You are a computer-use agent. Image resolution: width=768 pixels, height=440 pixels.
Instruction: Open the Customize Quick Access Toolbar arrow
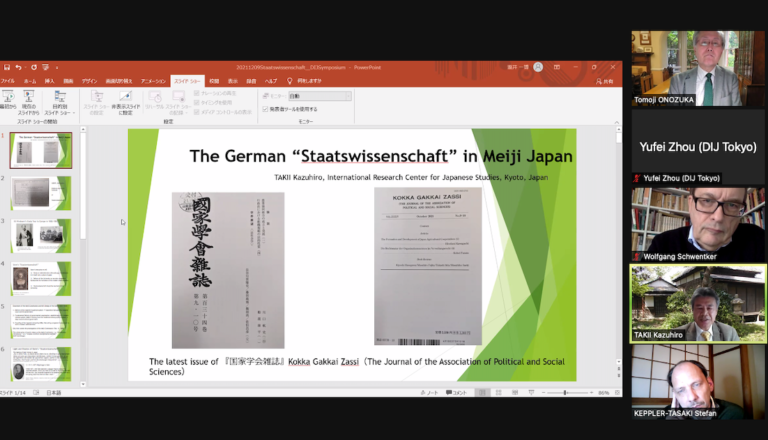click(x=57, y=68)
